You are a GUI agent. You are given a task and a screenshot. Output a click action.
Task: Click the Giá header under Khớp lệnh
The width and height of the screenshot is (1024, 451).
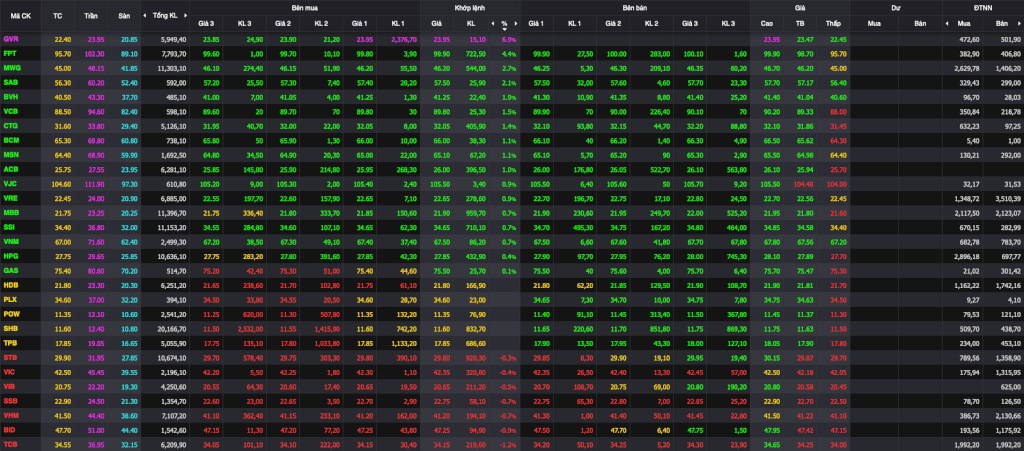[x=436, y=23]
